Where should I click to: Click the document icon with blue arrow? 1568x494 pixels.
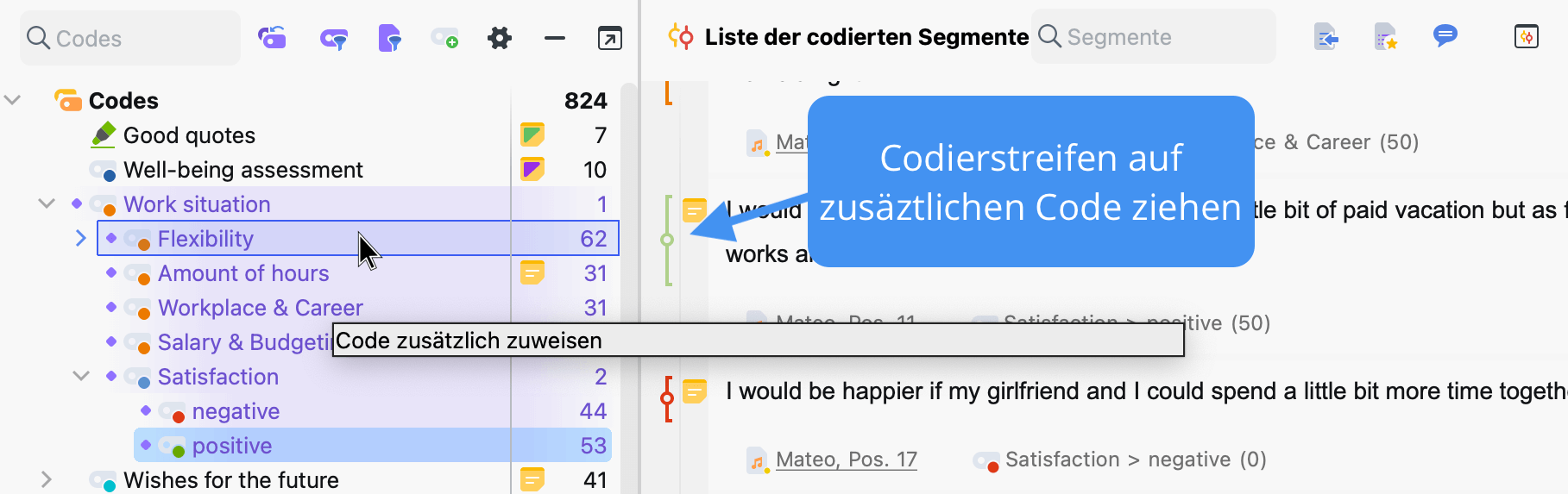[1326, 37]
